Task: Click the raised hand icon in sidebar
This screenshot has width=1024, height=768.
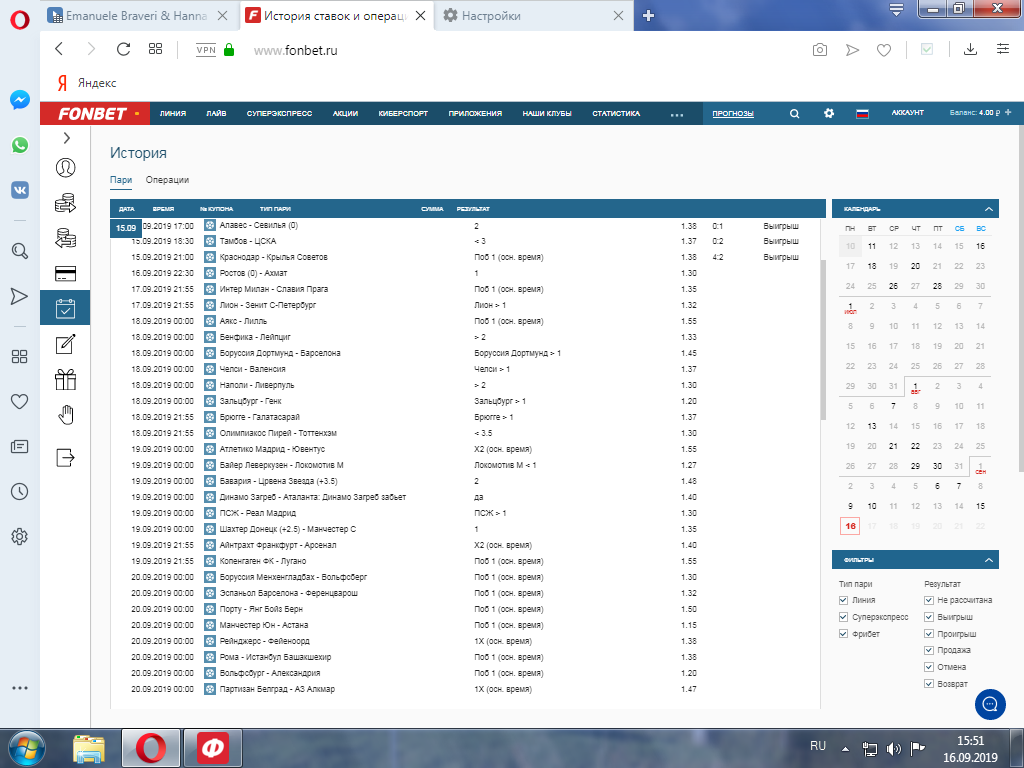Action: tap(66, 414)
